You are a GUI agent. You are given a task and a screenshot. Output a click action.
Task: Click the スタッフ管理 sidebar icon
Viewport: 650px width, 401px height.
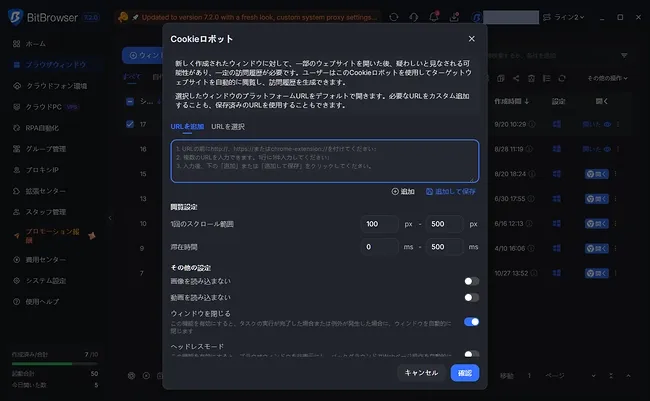pos(17,212)
